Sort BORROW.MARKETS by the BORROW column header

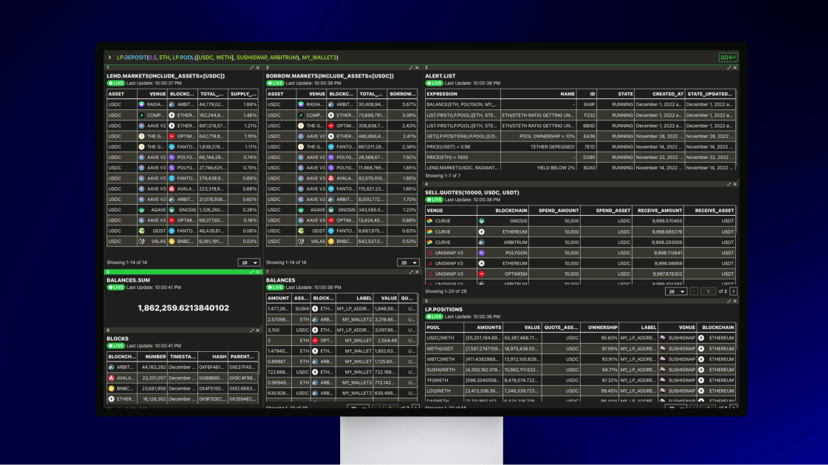click(x=402, y=94)
